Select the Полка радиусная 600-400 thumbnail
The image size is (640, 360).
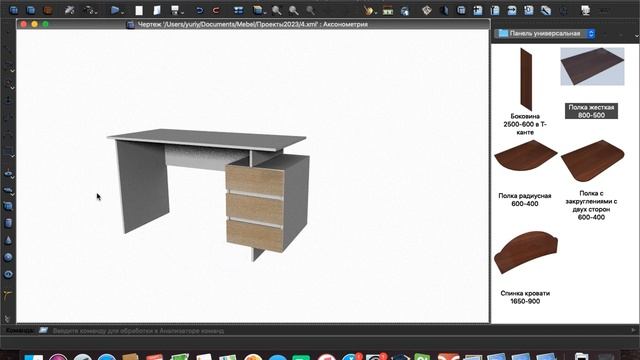tap(525, 156)
